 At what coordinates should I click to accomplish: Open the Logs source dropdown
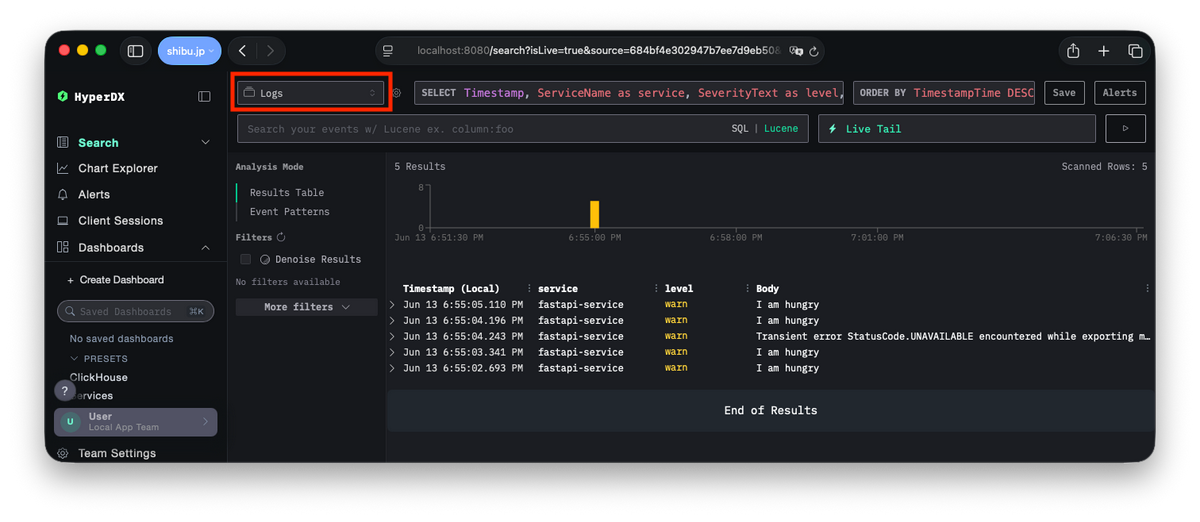click(x=310, y=93)
